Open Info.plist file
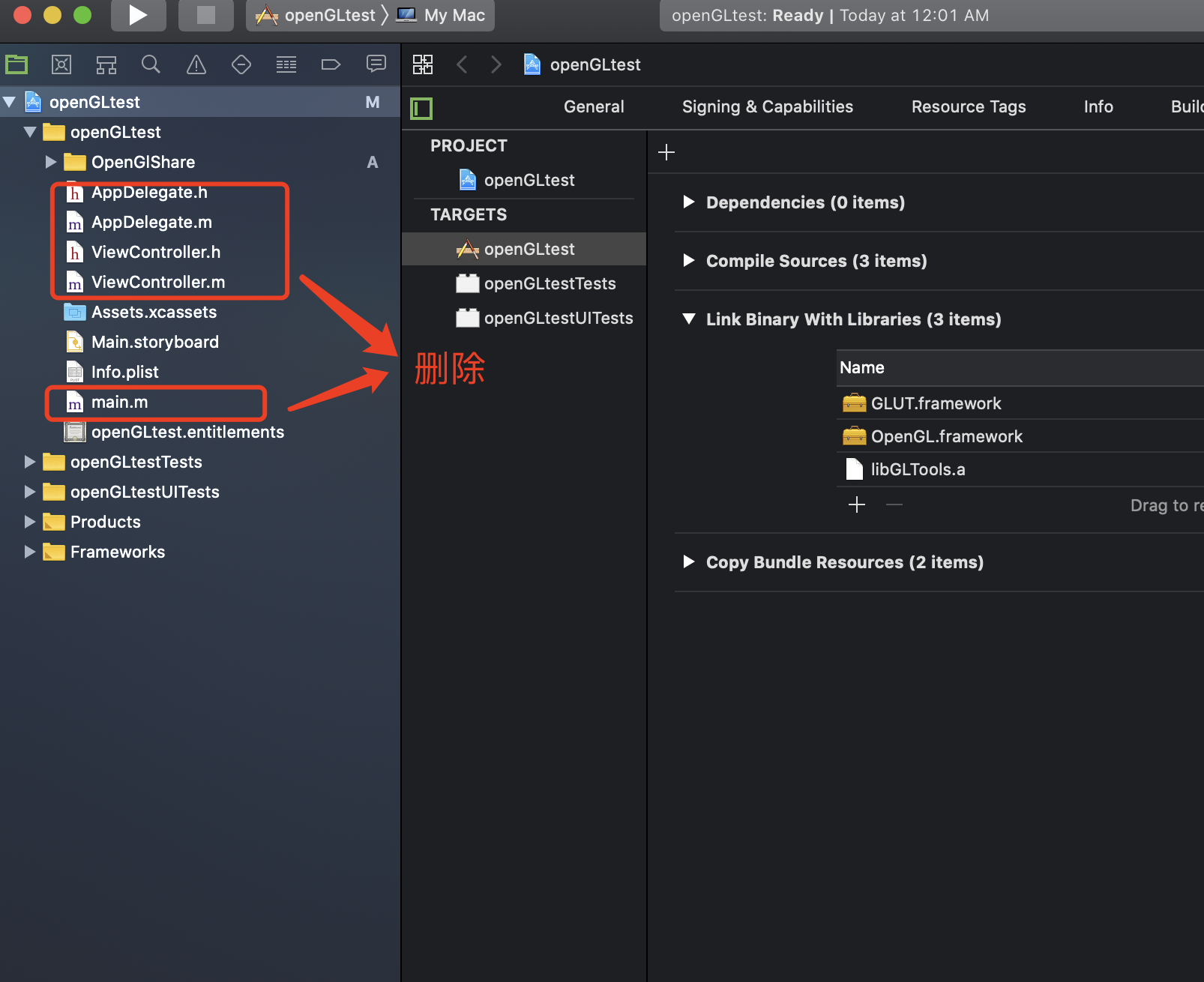The height and width of the screenshot is (982, 1204). pos(124,372)
